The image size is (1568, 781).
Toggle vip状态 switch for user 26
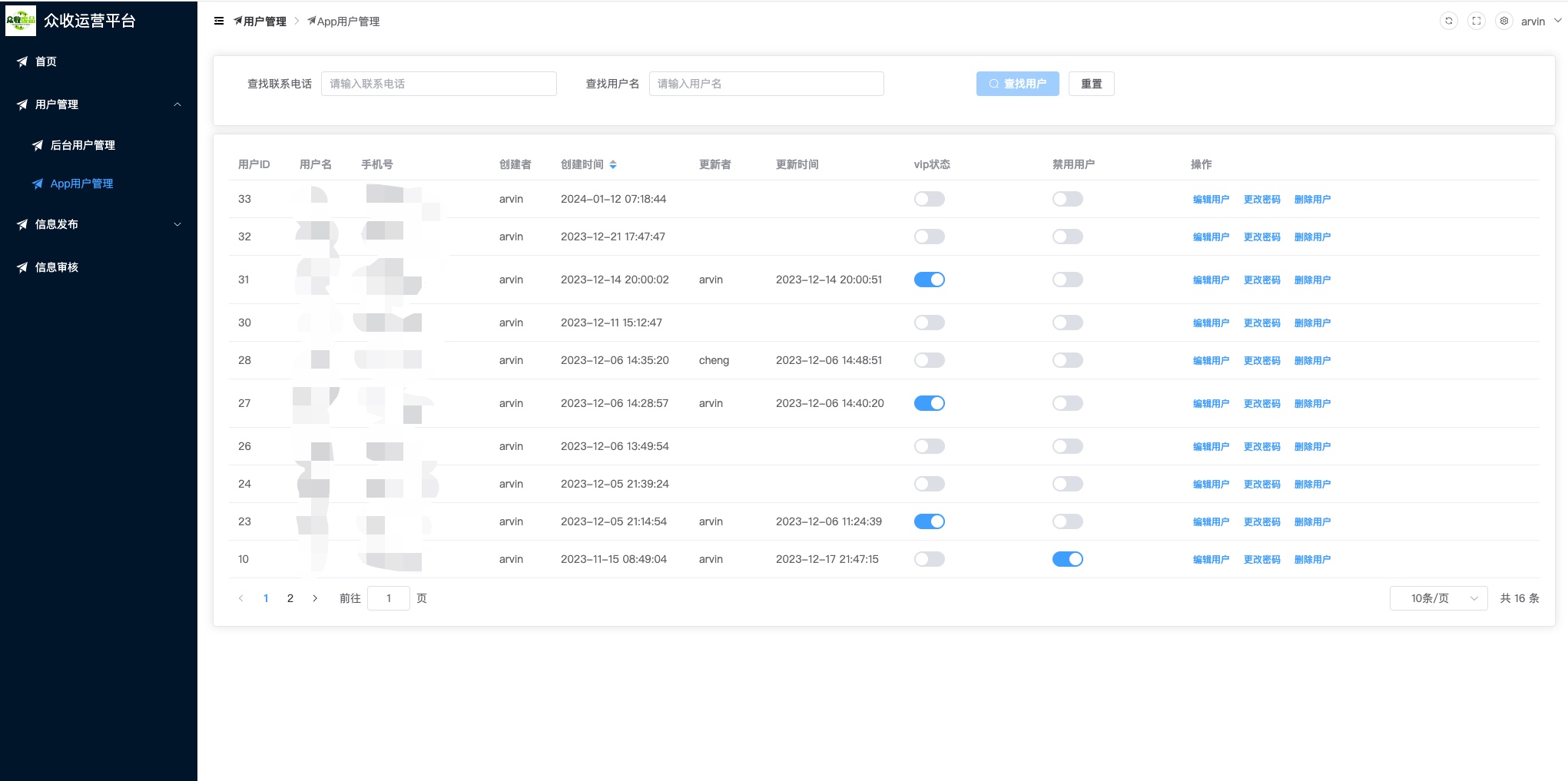click(930, 446)
